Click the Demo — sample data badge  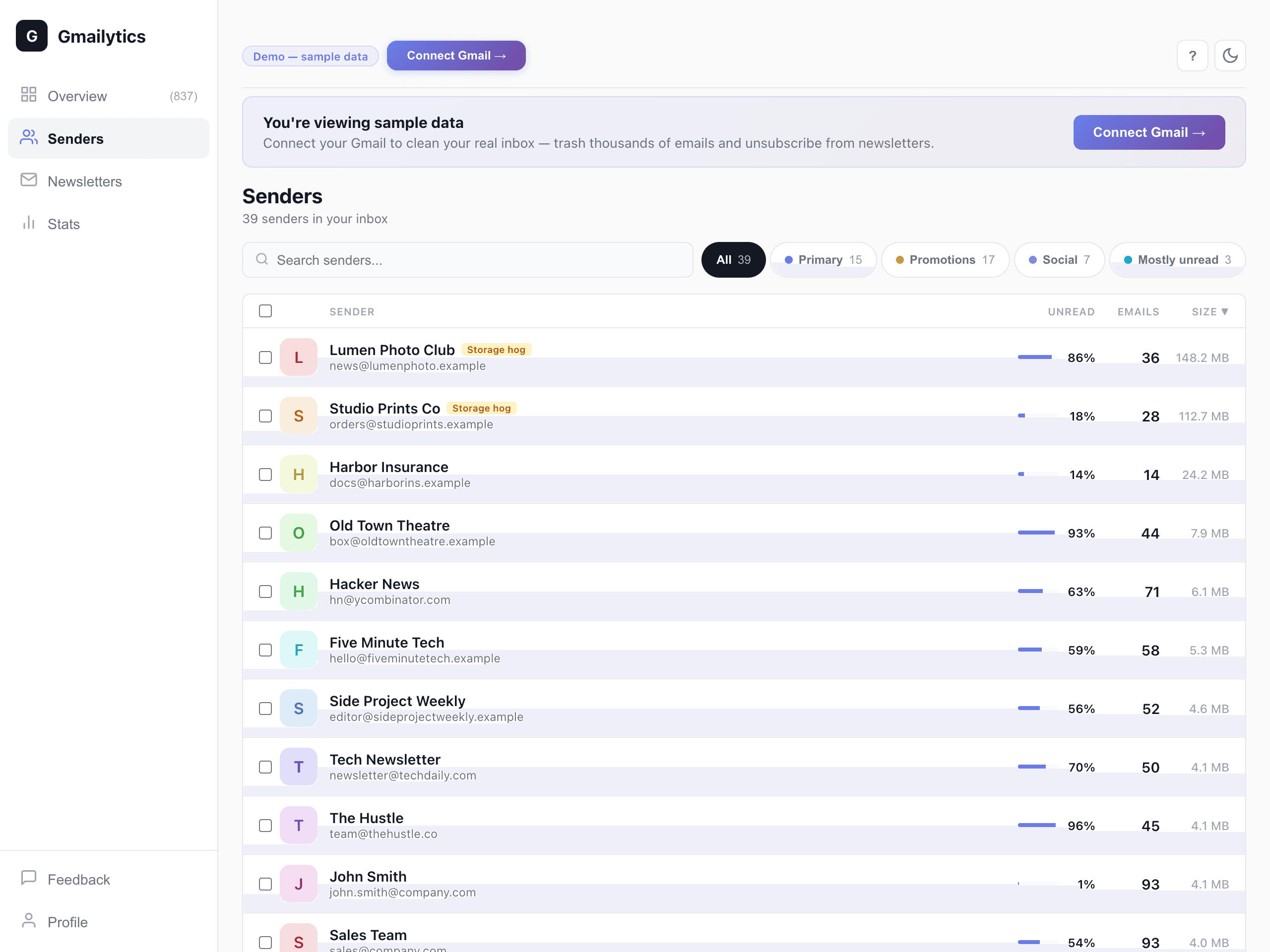(310, 56)
